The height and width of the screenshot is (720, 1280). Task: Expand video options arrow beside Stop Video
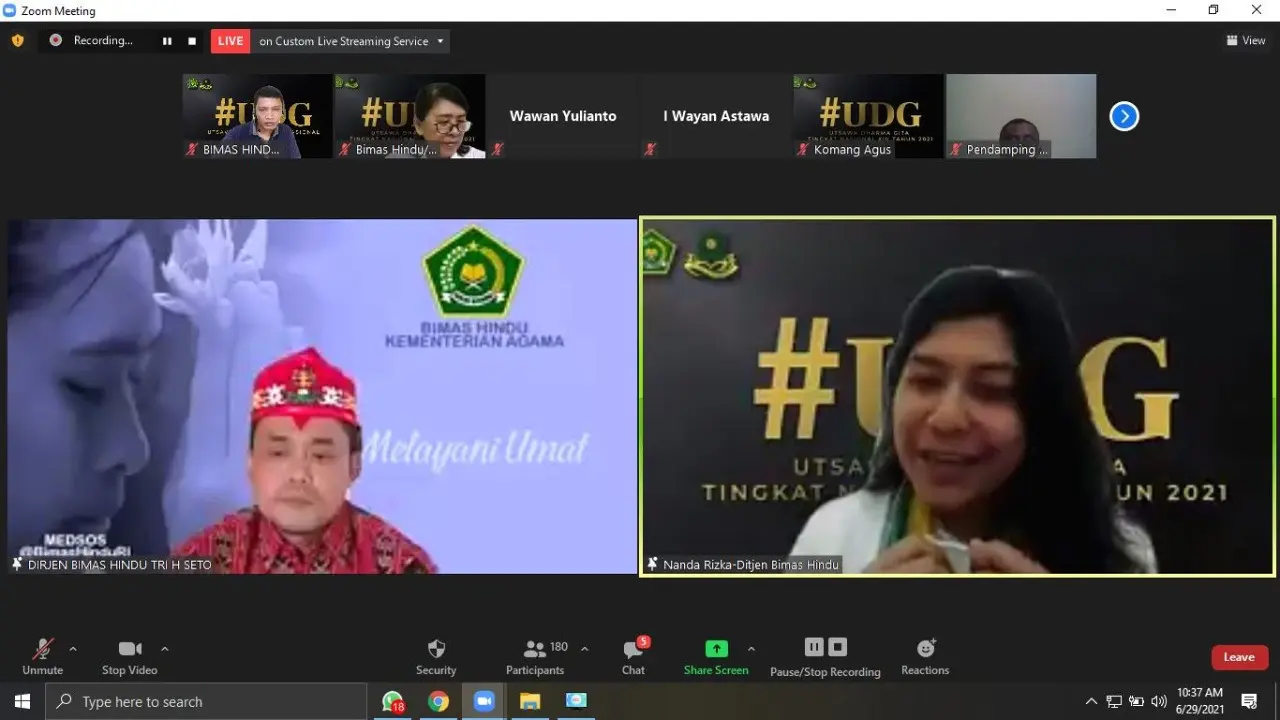165,648
